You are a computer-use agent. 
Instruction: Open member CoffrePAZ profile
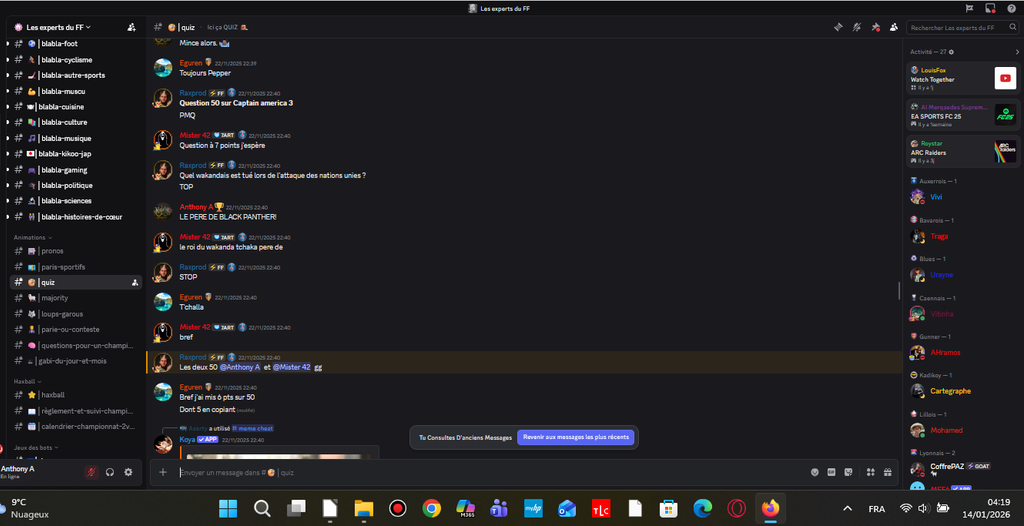point(963,468)
